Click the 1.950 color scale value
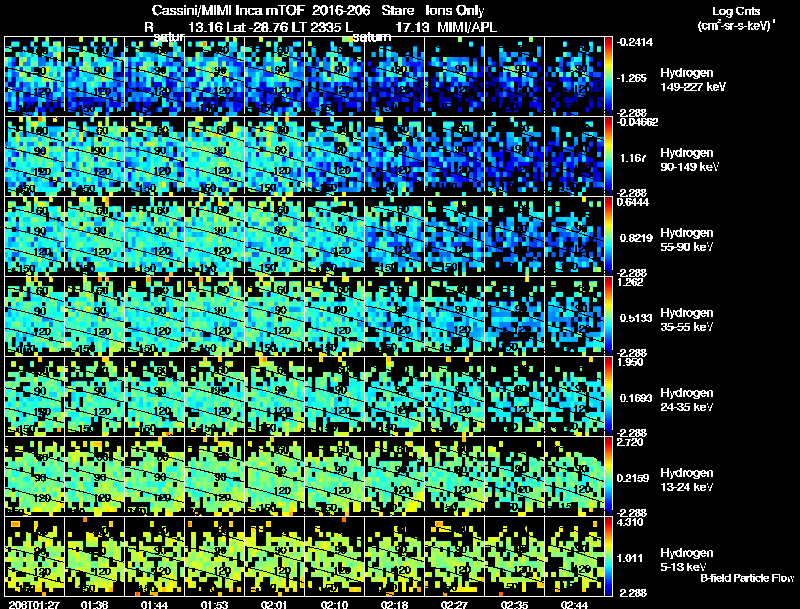The height and width of the screenshot is (609, 800). pos(630,362)
